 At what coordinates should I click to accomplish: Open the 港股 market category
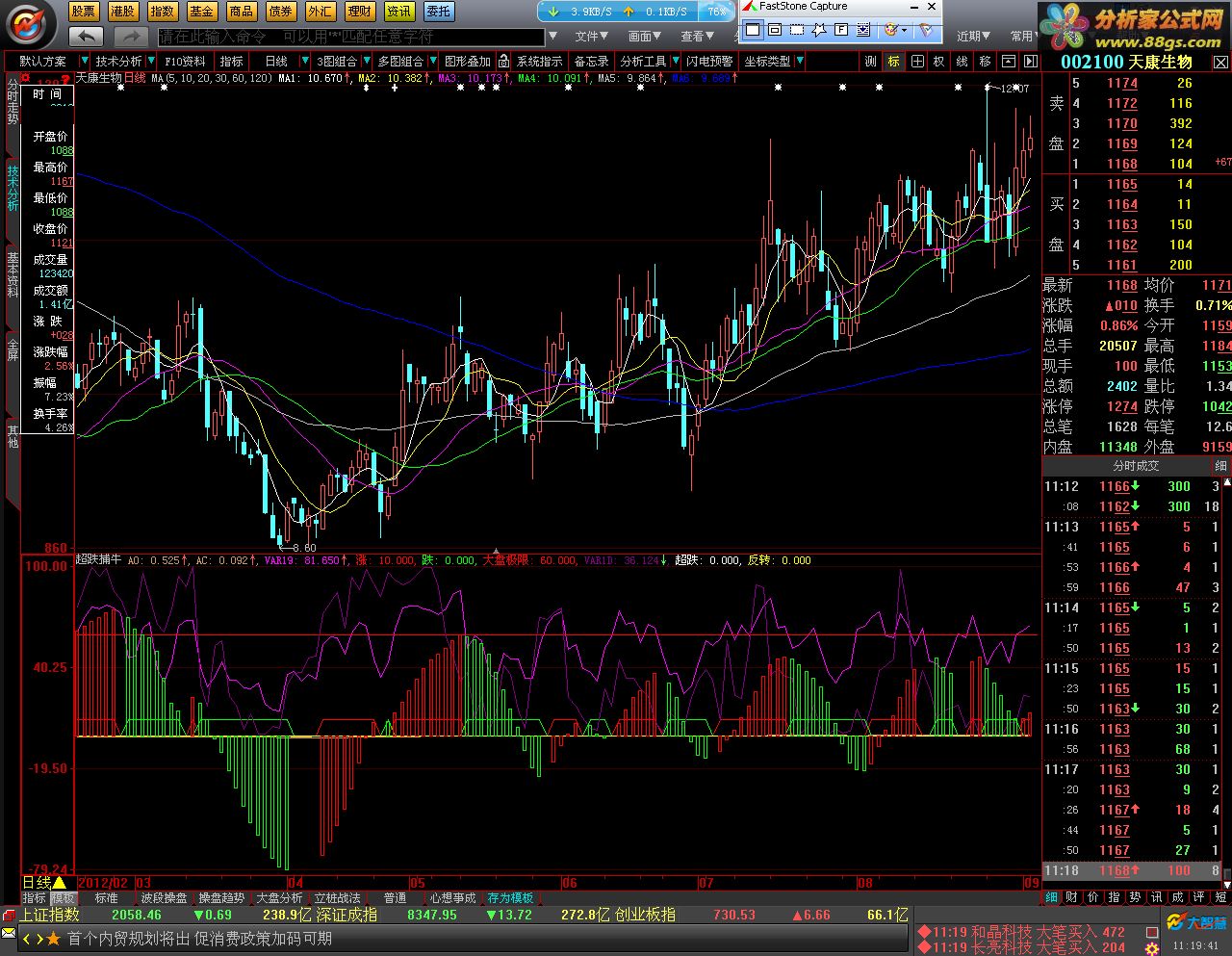pos(123,12)
